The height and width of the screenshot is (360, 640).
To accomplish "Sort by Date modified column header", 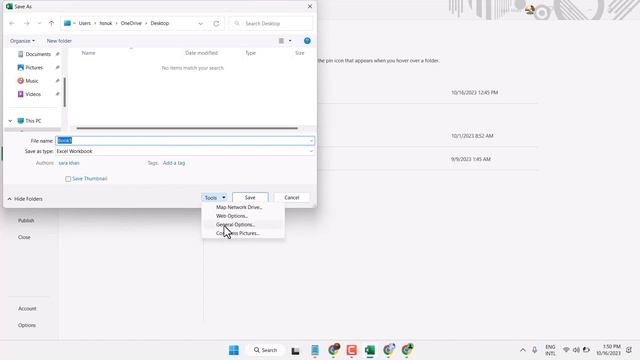I will coord(201,53).
